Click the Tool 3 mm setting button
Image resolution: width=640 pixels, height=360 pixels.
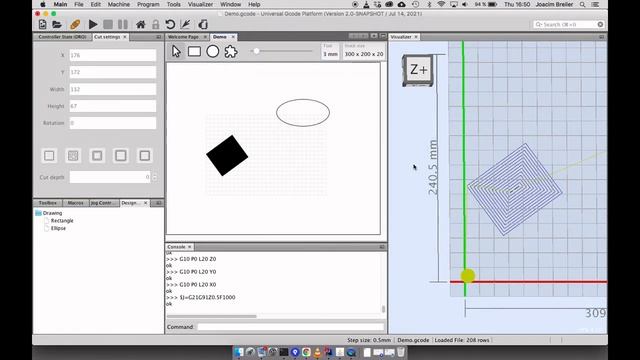pos(330,51)
